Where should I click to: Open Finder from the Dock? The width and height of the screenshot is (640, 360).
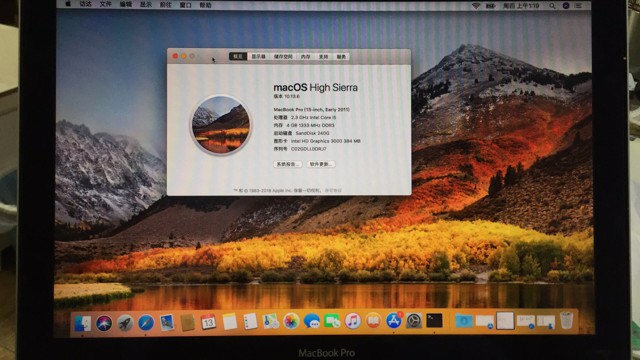click(83, 323)
